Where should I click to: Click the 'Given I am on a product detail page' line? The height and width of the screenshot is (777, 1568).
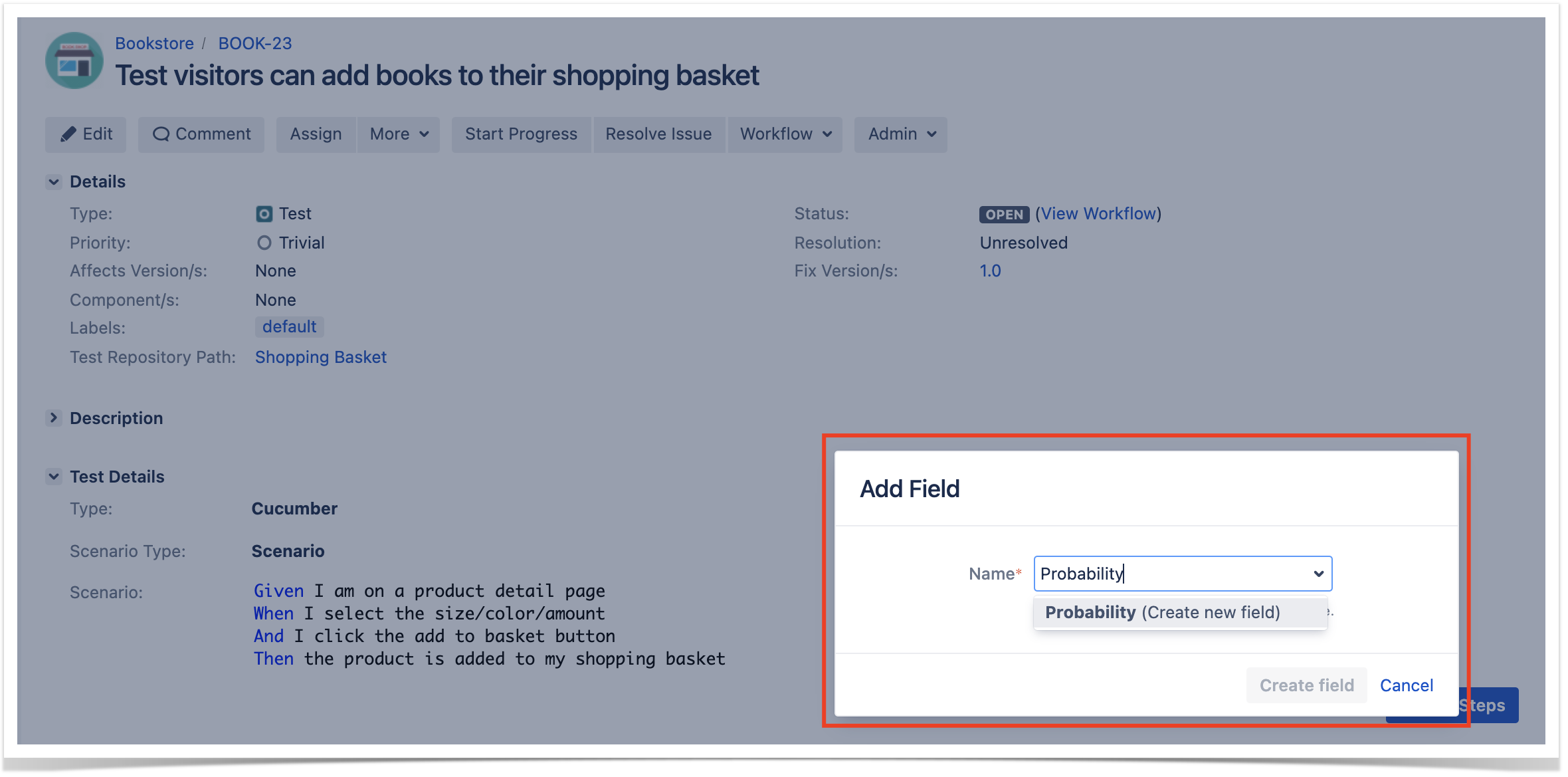pos(429,591)
